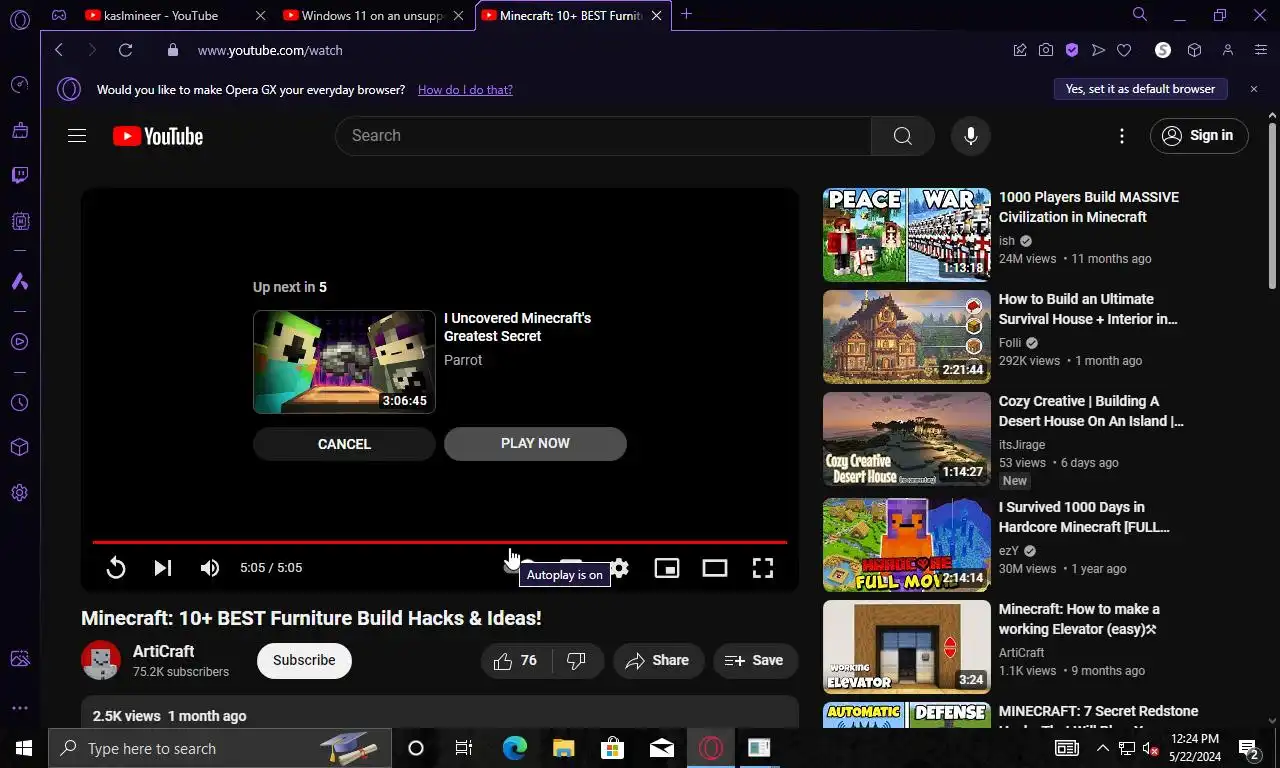Open video player settings gear

pos(620,568)
